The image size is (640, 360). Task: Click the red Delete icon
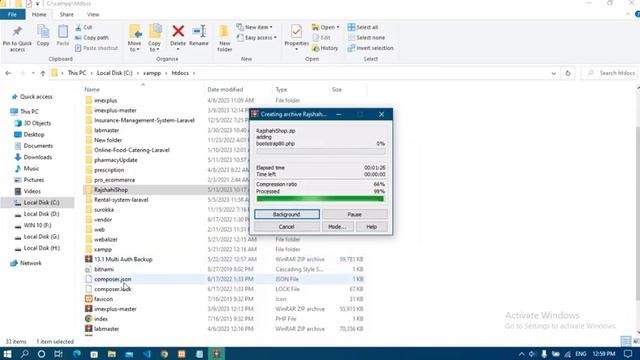(x=178, y=31)
